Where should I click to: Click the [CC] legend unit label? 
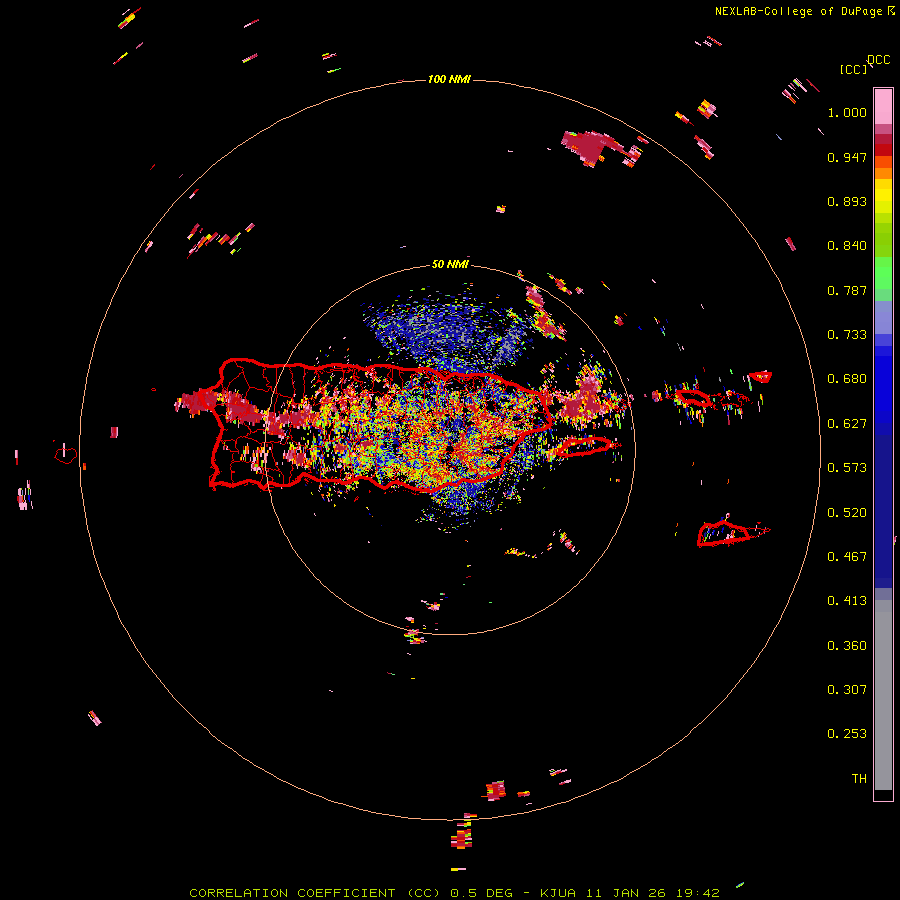tap(854, 69)
